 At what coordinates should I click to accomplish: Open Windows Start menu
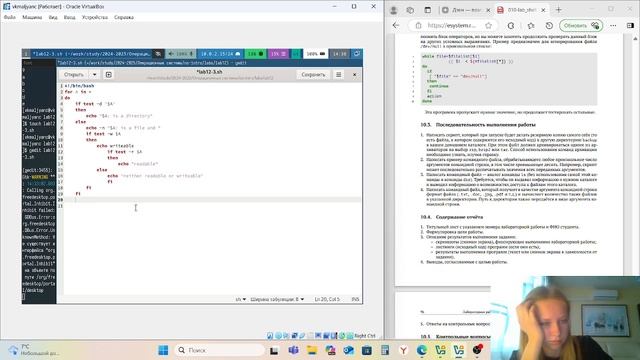tap(163, 350)
